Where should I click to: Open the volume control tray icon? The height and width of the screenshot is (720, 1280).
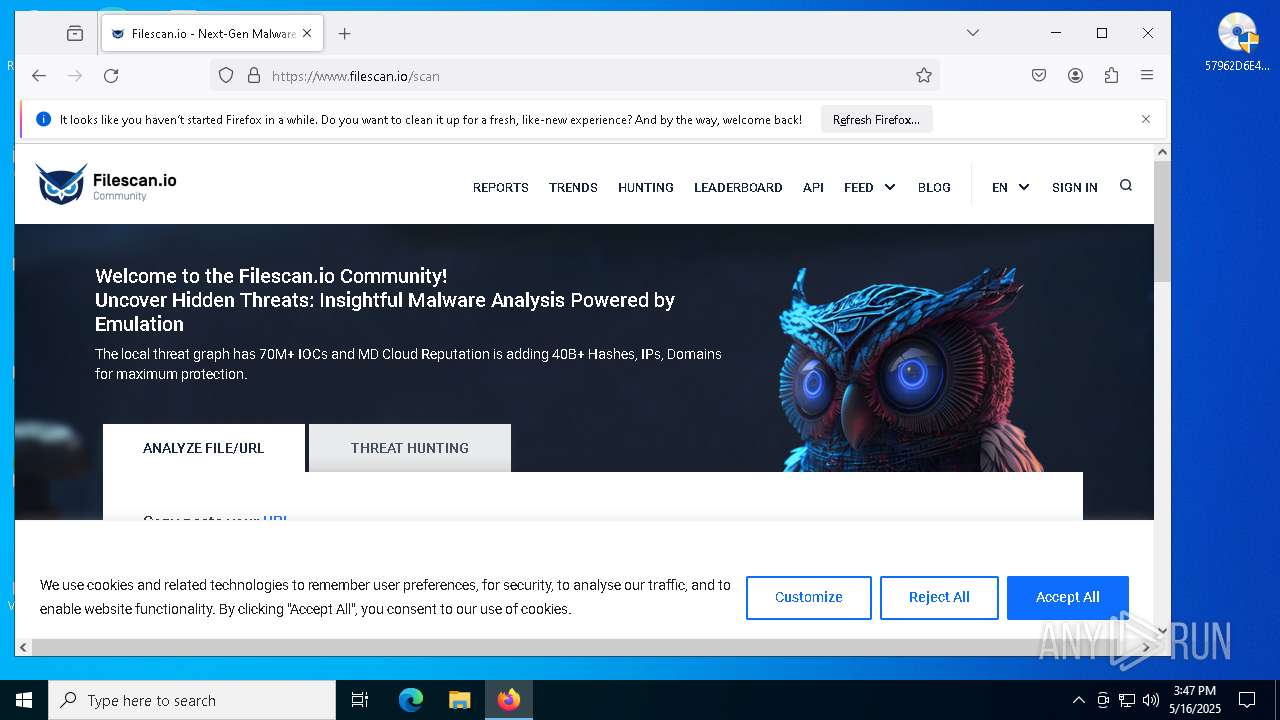coord(1151,700)
